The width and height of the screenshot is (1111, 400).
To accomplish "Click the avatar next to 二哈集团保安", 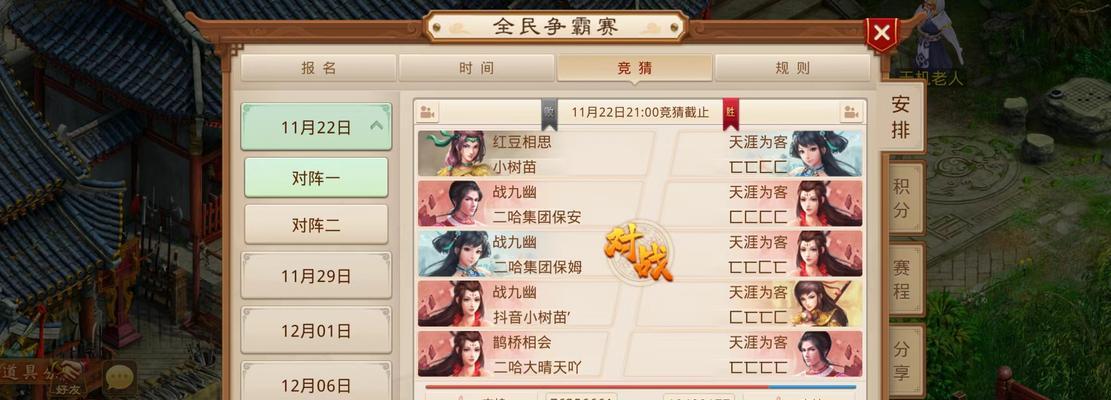I will [451, 204].
